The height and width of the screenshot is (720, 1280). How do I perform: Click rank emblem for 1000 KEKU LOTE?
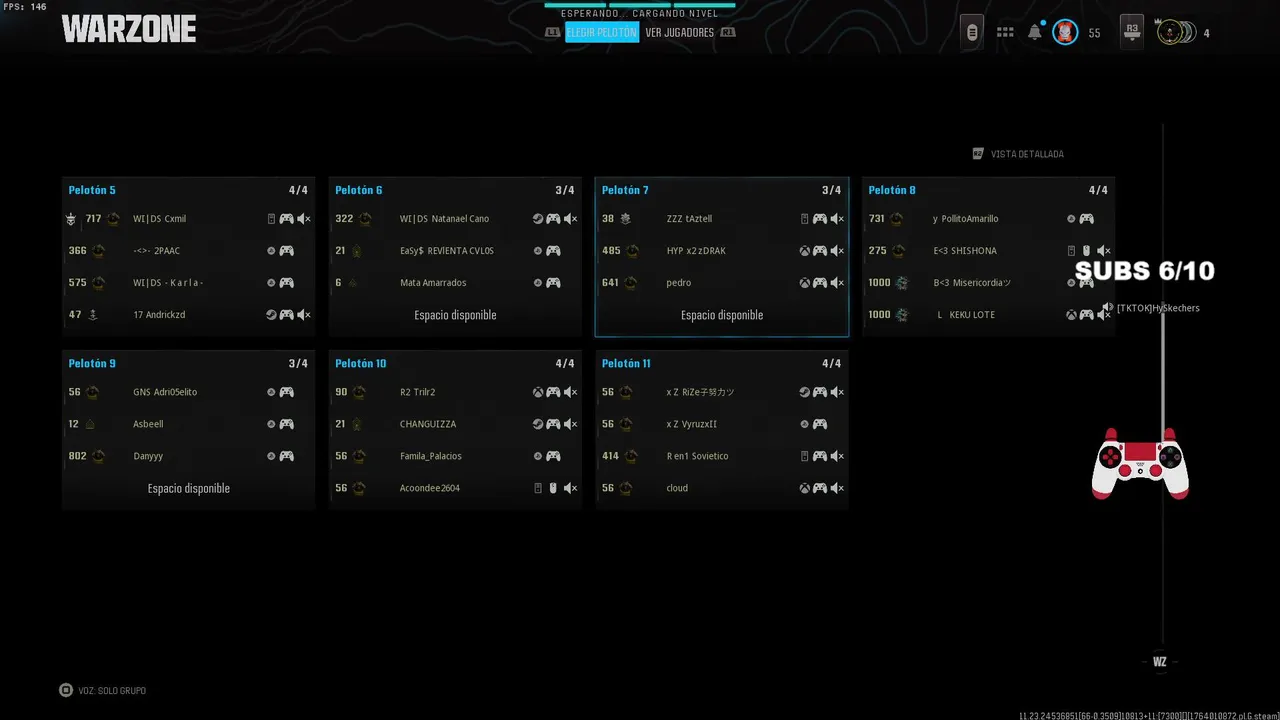coord(902,315)
